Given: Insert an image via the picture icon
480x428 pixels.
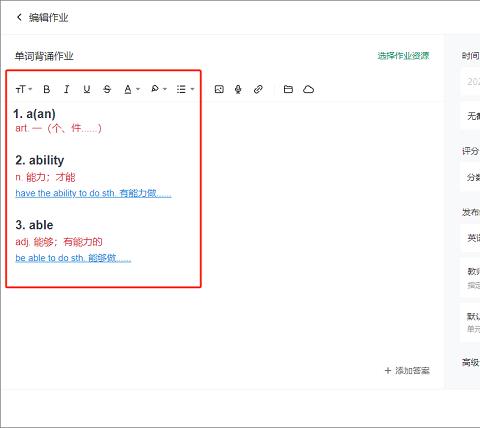Looking at the screenshot, I should point(219,89).
